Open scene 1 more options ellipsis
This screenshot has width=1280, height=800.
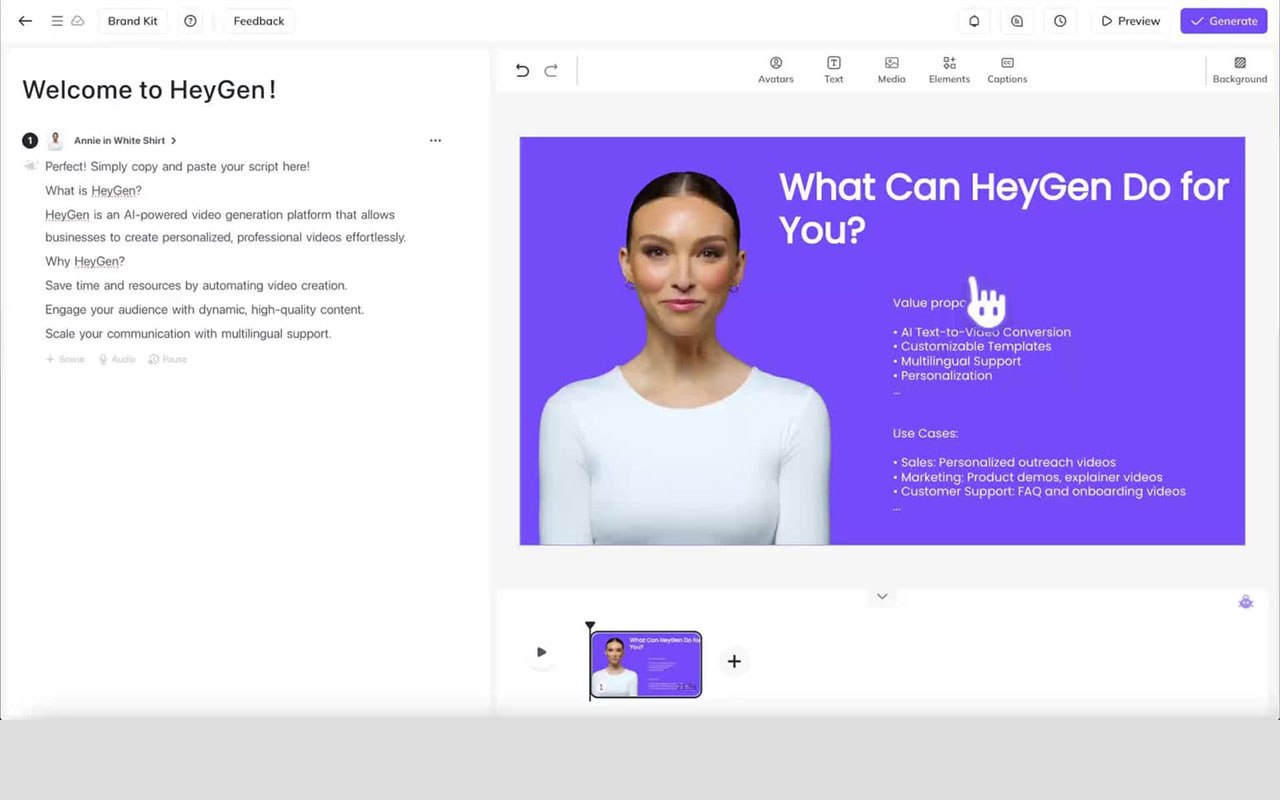click(x=435, y=141)
